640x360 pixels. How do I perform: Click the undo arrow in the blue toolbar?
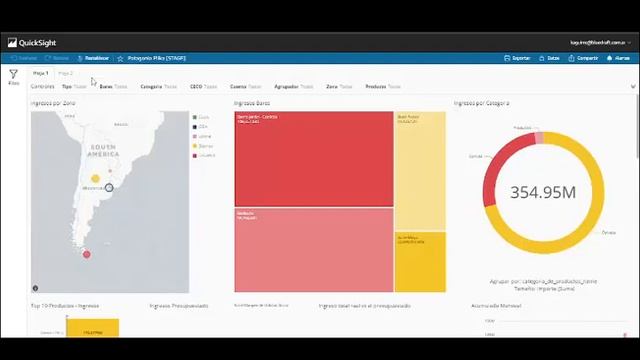pos(13,58)
